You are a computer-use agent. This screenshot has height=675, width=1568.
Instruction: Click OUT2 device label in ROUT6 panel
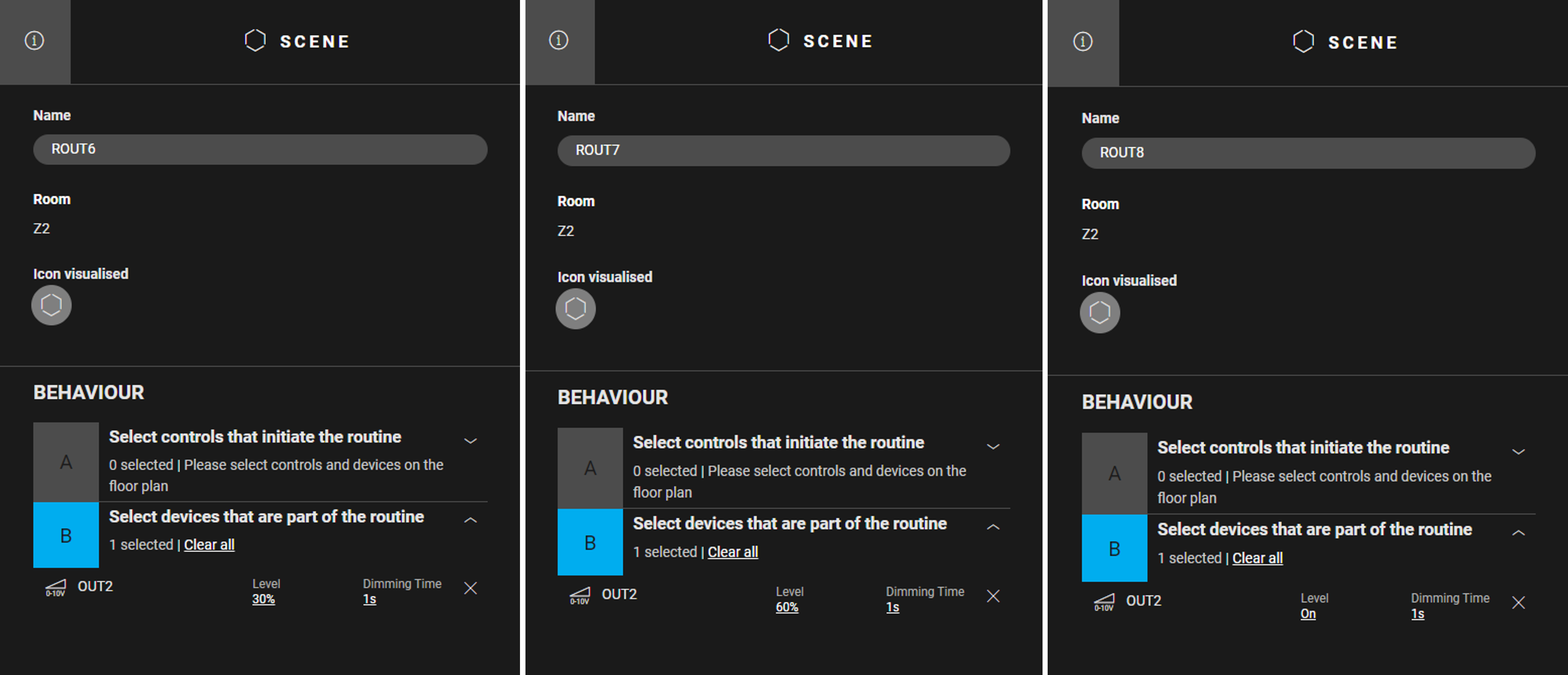[96, 586]
